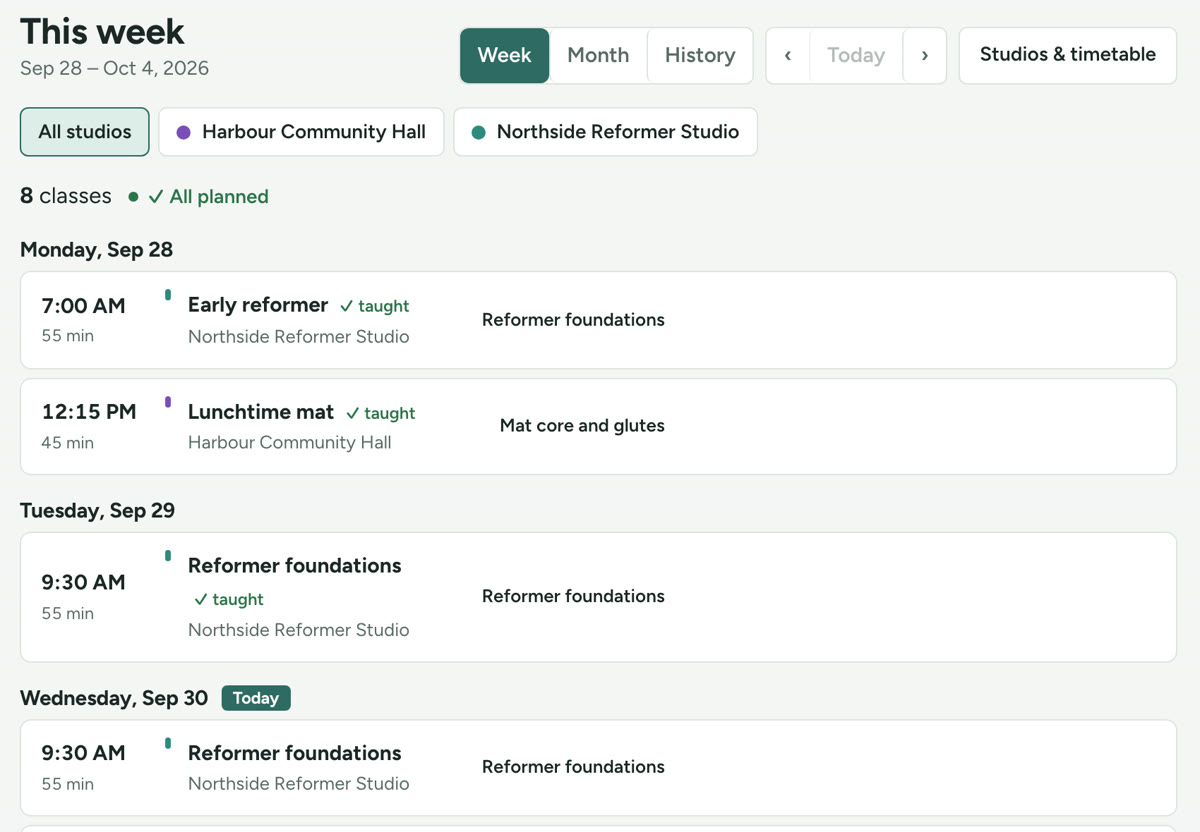Click the Today badge beside Wednesday
1200x832 pixels.
(256, 698)
